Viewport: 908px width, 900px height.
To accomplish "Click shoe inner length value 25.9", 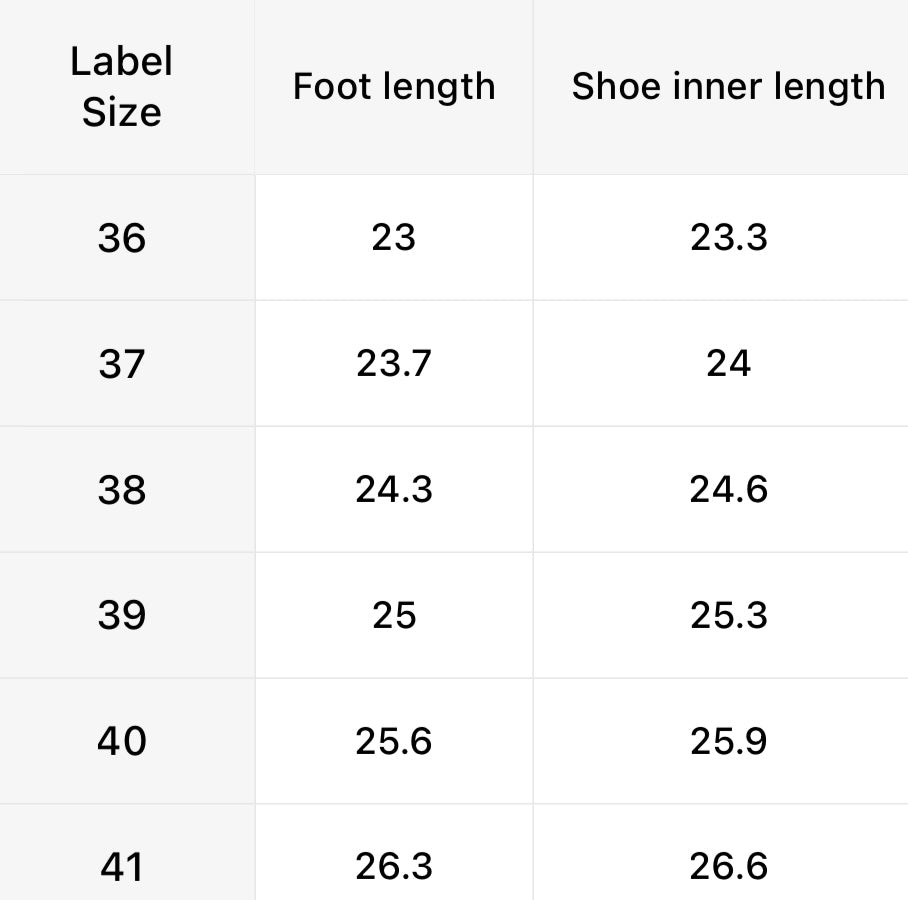I will coord(728,741).
